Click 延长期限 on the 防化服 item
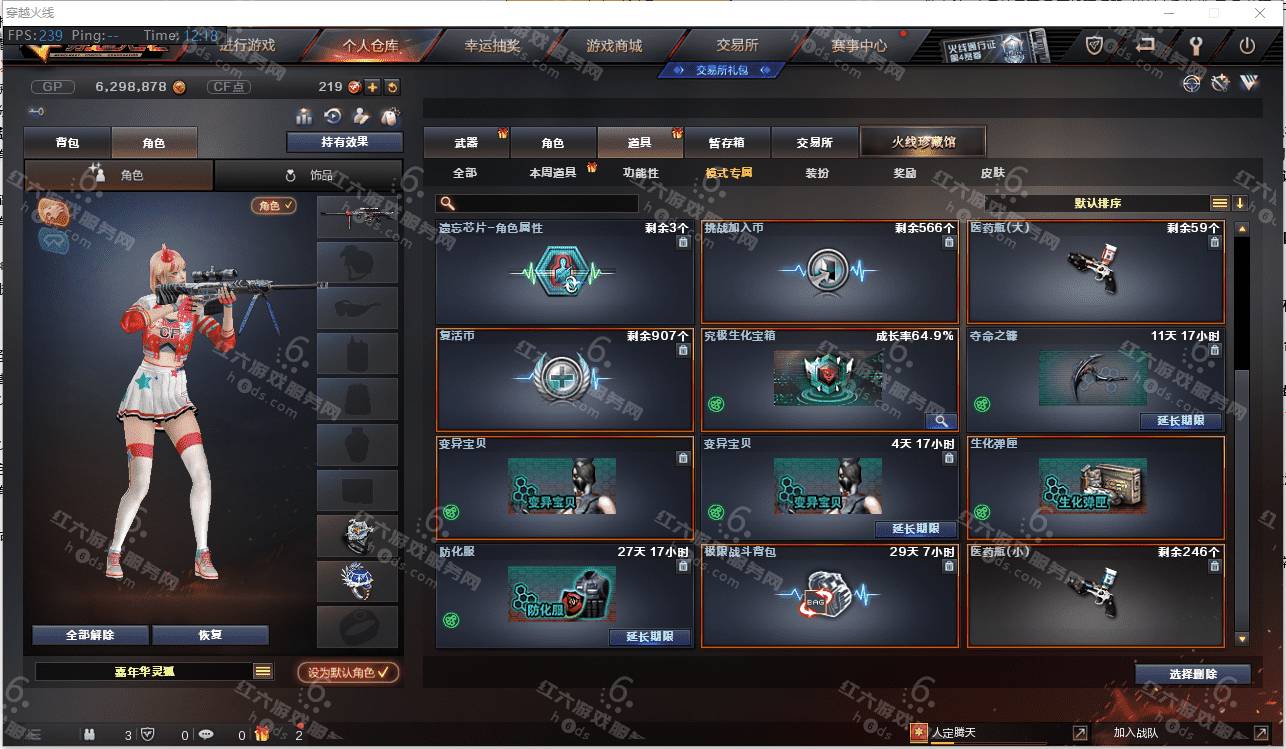1286x749 pixels. point(649,637)
